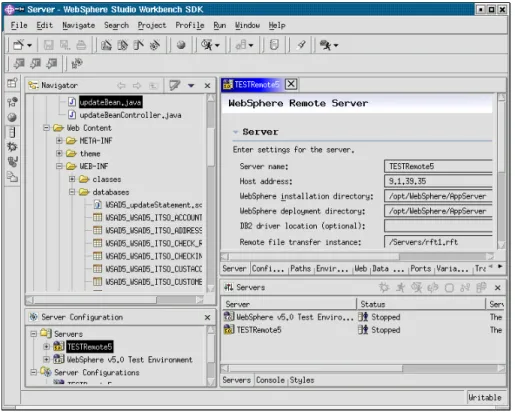Click the Debug running-man toolbar icon

[x=207, y=45]
